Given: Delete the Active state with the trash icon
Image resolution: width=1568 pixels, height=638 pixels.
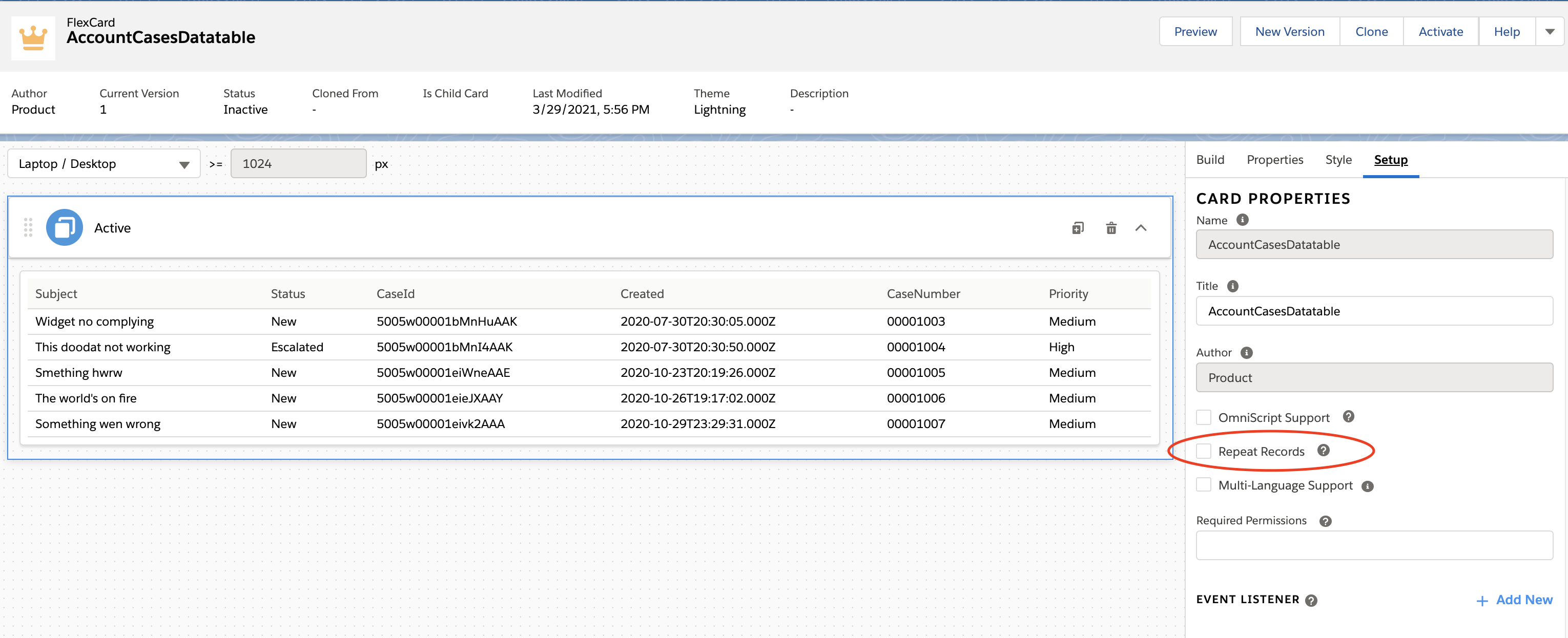Looking at the screenshot, I should 1111,228.
